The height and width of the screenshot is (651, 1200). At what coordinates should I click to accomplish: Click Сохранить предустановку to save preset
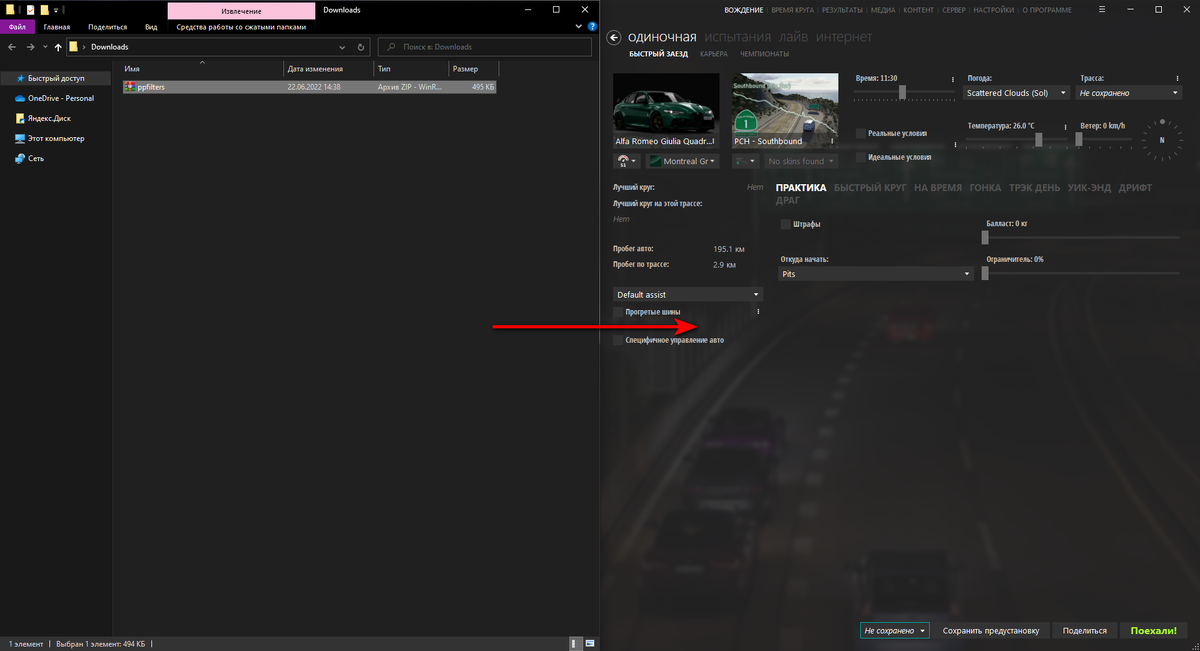point(992,630)
